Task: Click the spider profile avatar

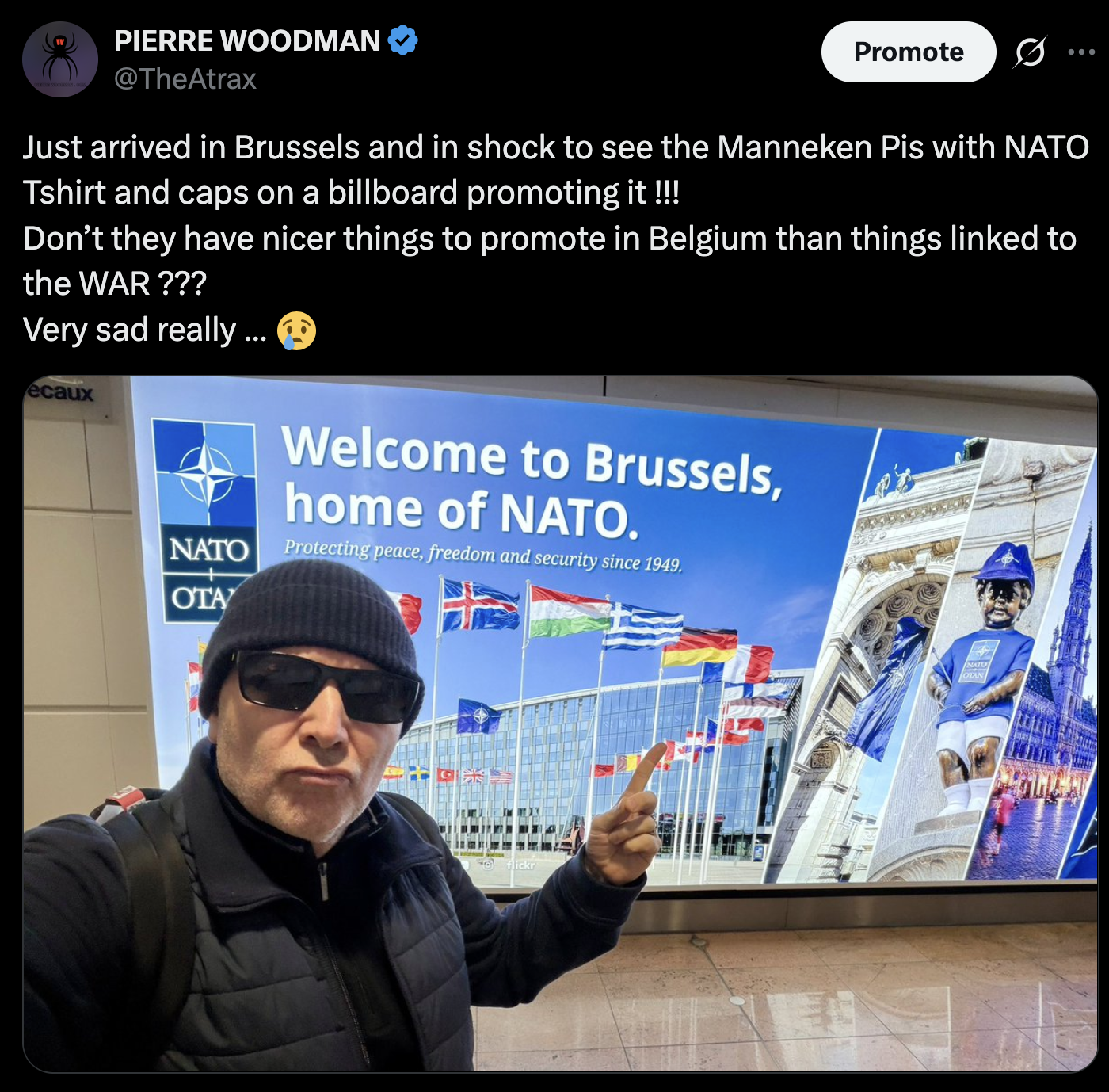Action: click(60, 59)
